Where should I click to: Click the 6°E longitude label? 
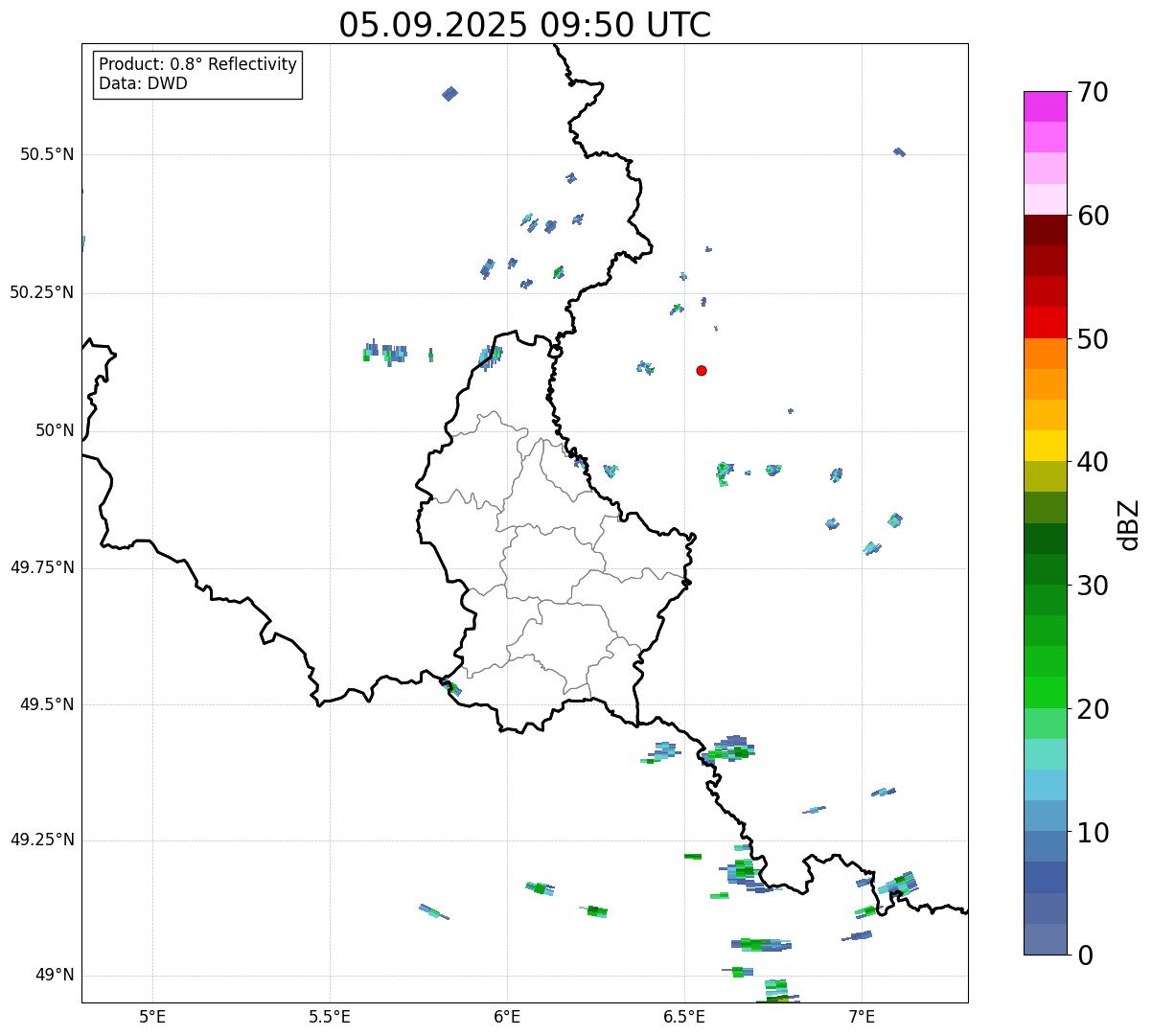(x=507, y=1016)
